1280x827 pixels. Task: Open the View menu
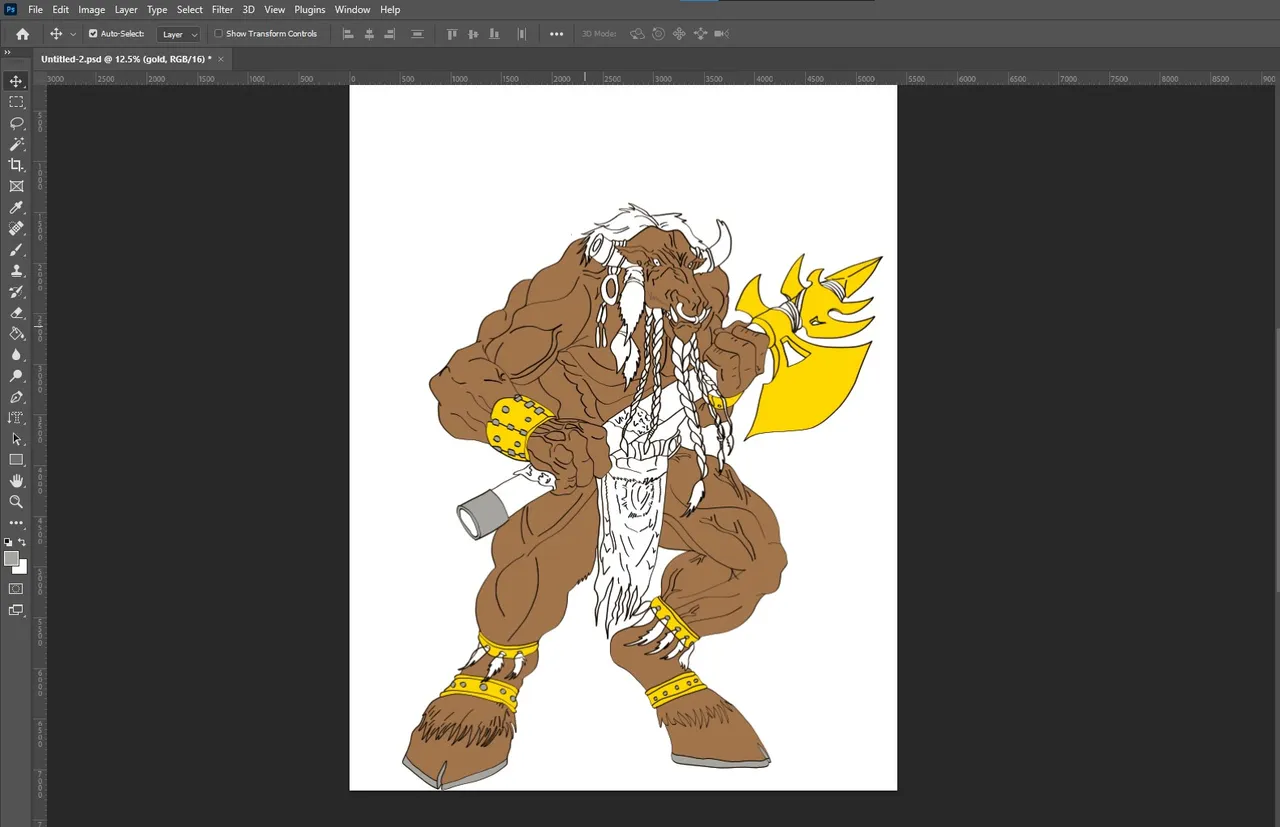(275, 10)
